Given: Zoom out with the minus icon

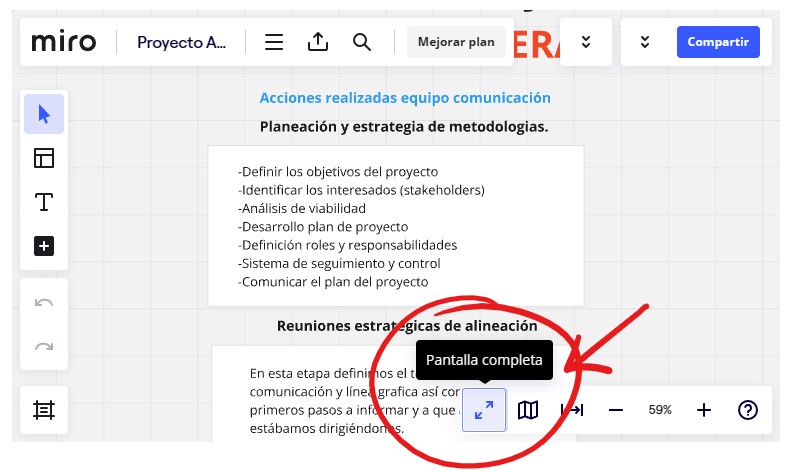Looking at the screenshot, I should click(616, 410).
